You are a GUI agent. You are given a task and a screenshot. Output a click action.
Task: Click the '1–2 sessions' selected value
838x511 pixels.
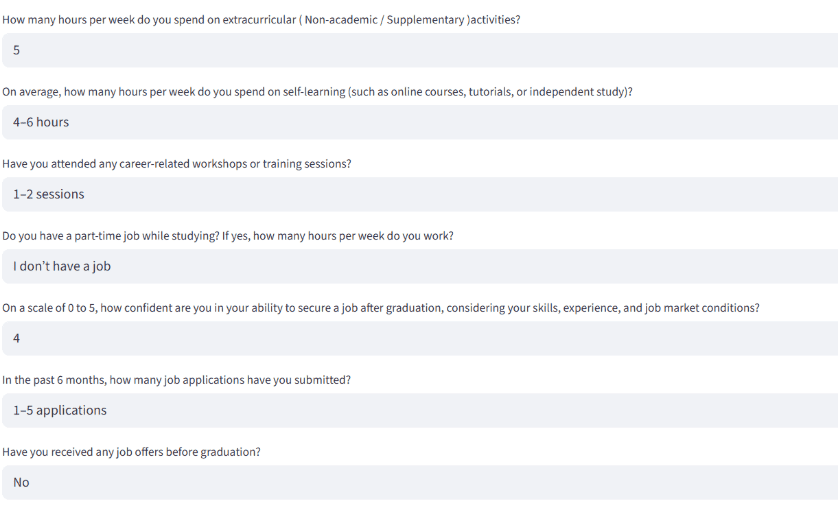[48, 194]
